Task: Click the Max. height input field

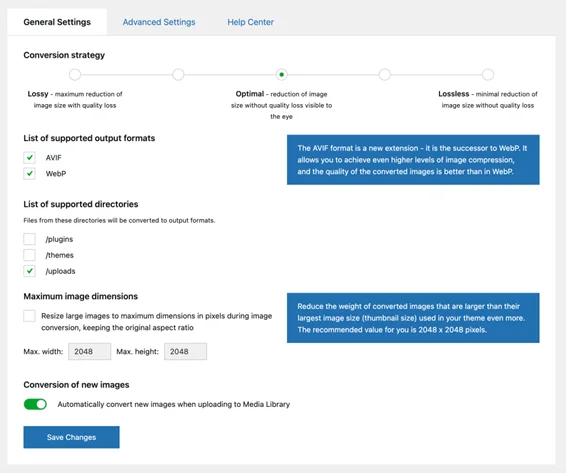Action: click(x=186, y=351)
